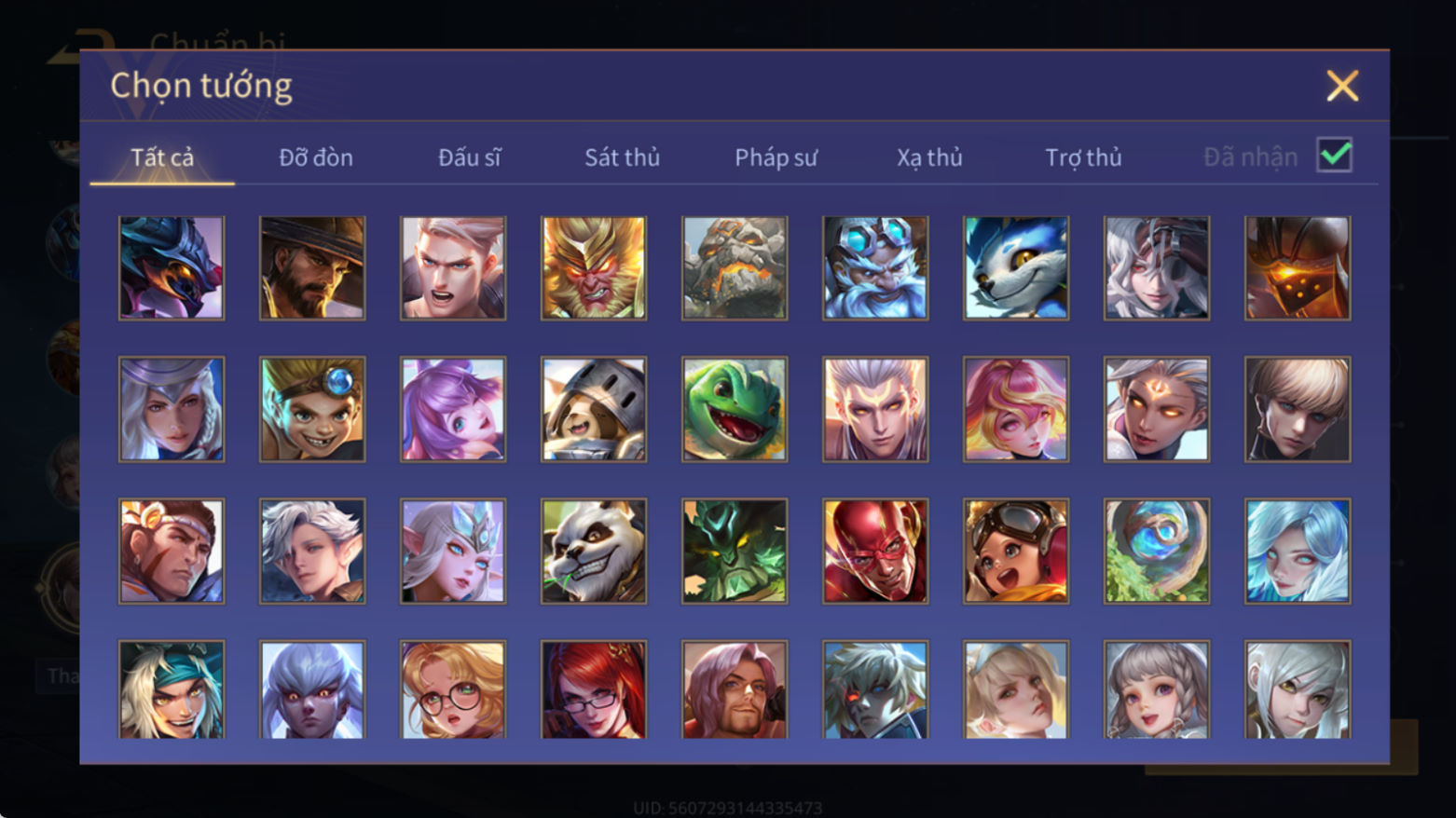Pick the cowboy hat bearded hero

(x=312, y=268)
